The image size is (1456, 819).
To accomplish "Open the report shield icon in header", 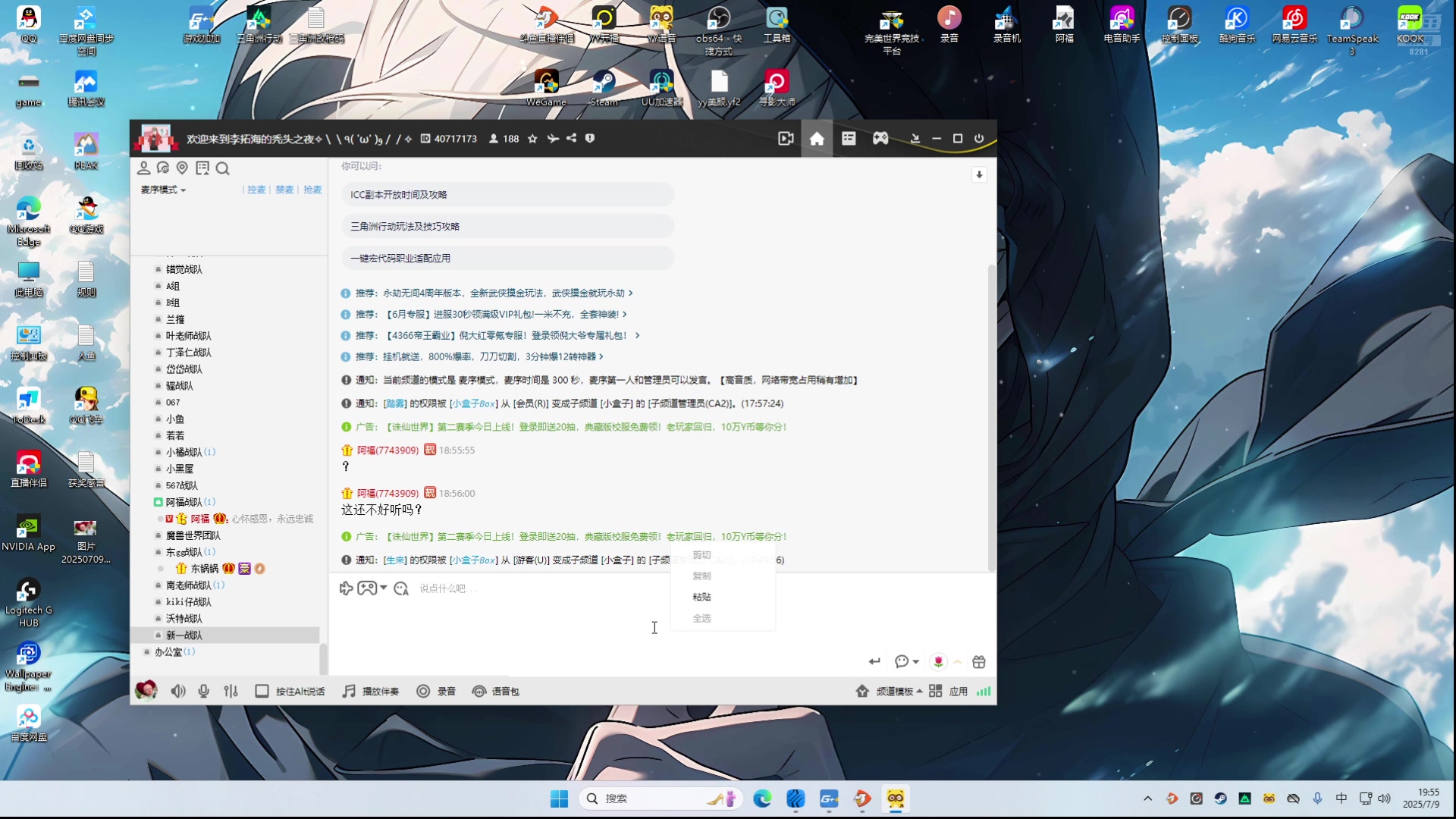I will pyautogui.click(x=590, y=138).
